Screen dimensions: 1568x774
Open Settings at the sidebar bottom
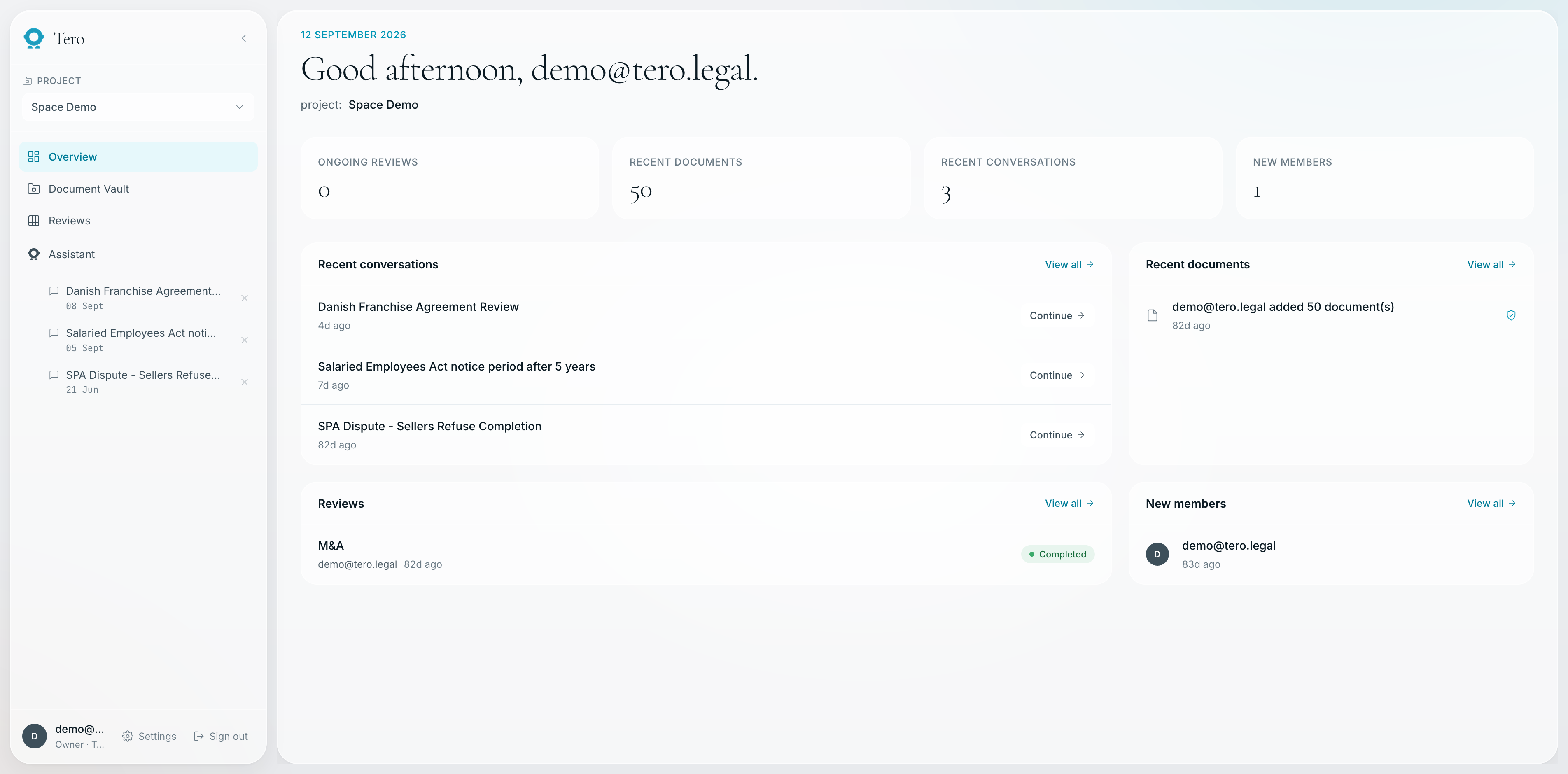149,736
